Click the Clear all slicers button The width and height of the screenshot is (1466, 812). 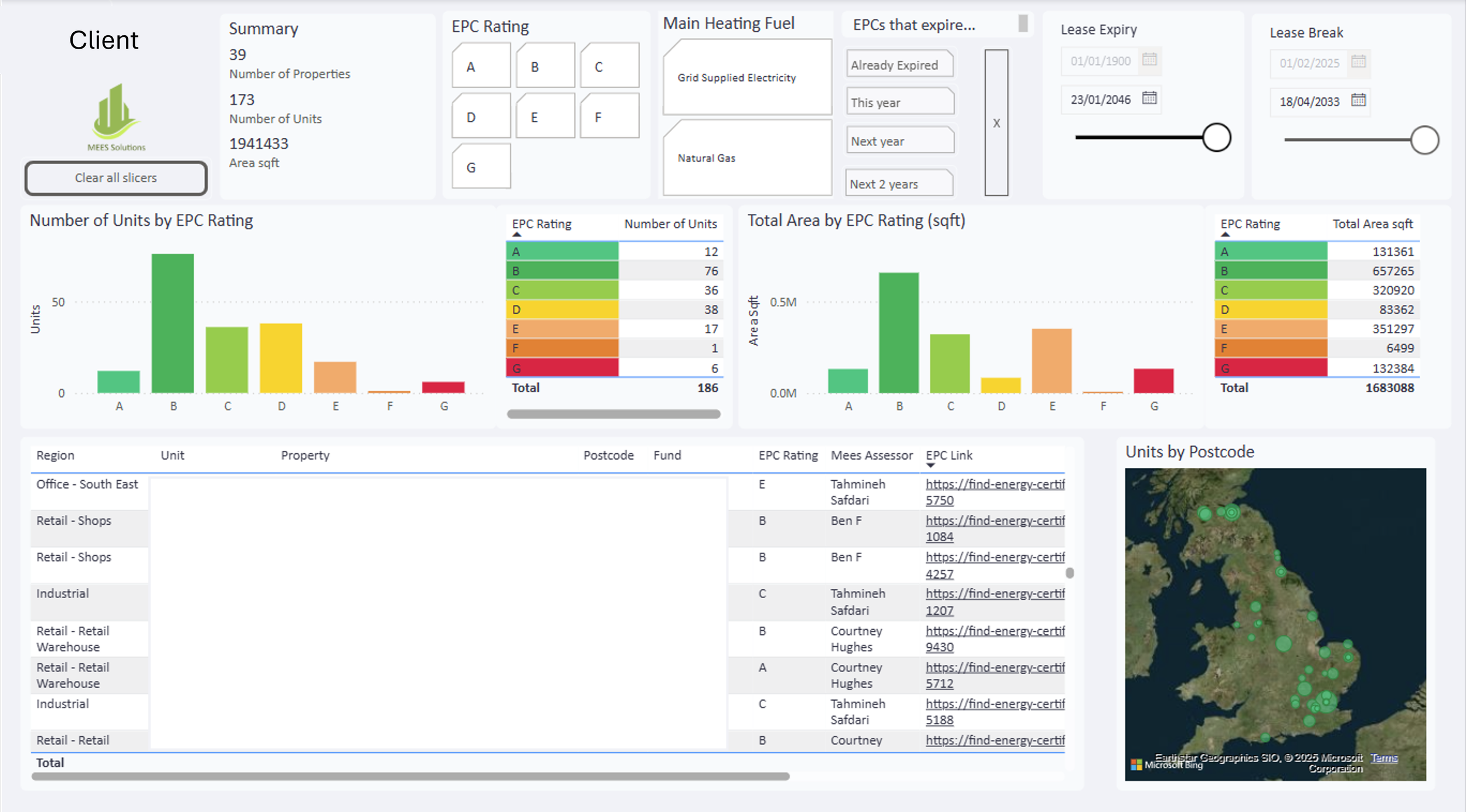[115, 178]
